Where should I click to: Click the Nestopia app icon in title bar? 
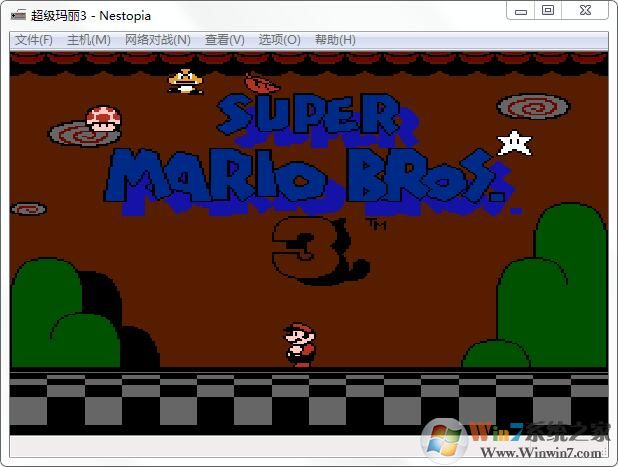pyautogui.click(x=18, y=15)
